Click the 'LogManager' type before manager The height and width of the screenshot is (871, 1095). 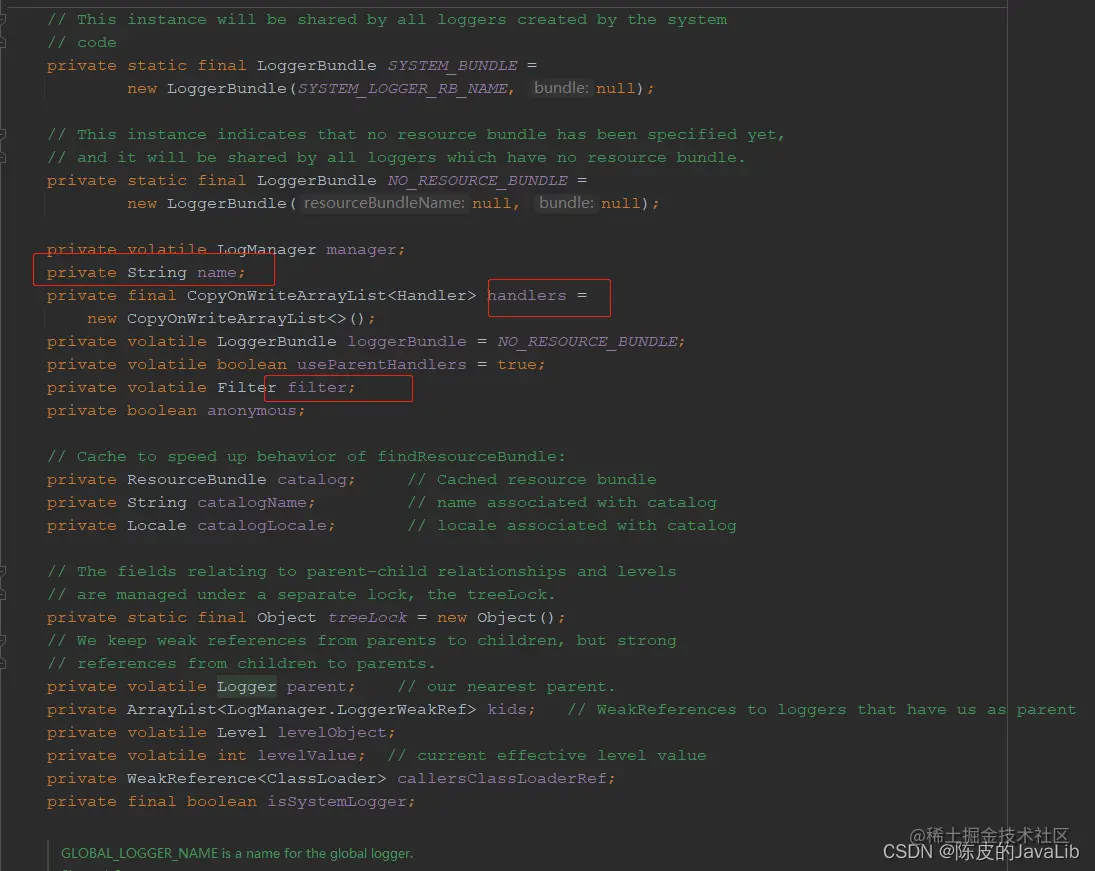[266, 249]
